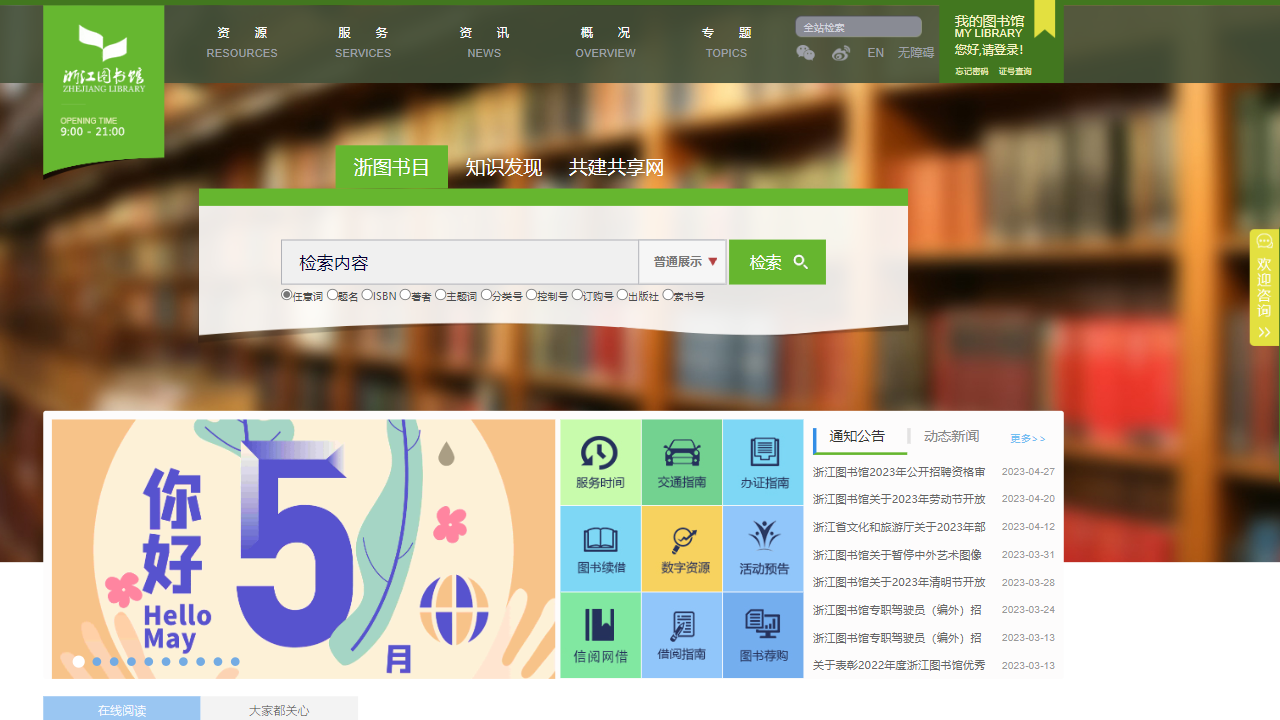Screen dimensions: 1280x720
Task: Click the 图书荐购 book recommendation icon
Action: coord(763,634)
